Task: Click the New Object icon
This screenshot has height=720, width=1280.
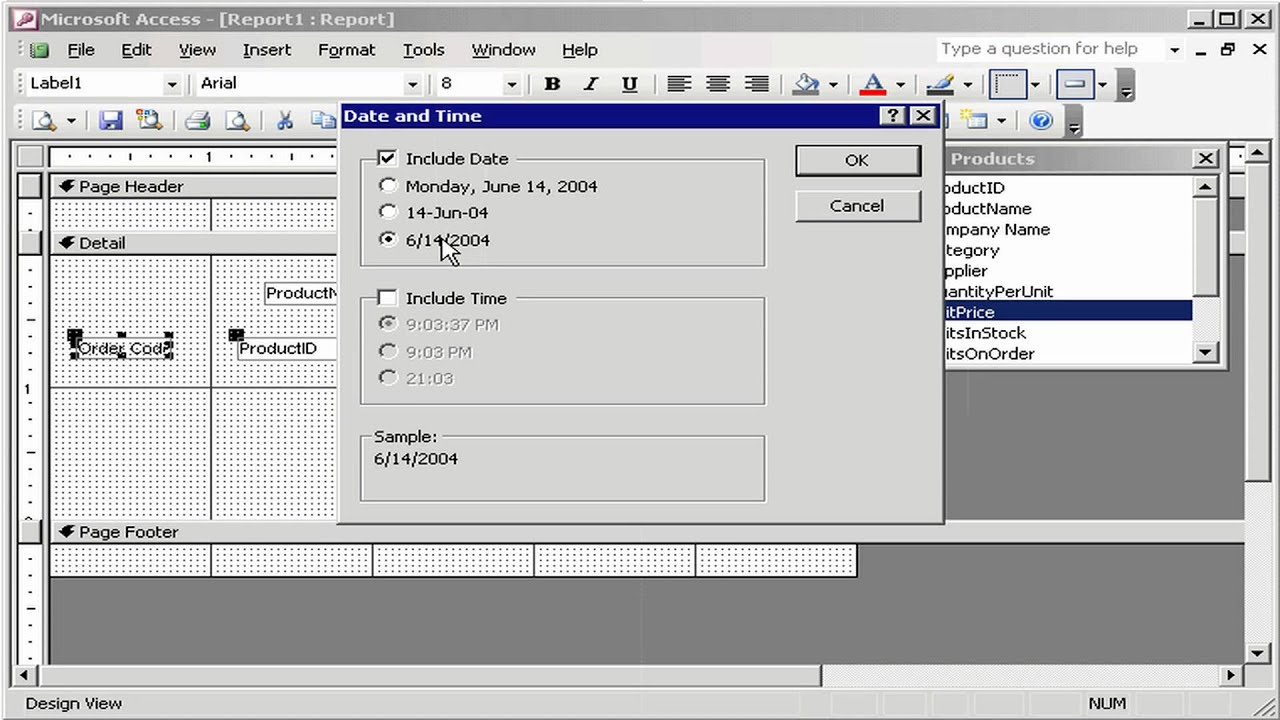Action: [x=973, y=121]
